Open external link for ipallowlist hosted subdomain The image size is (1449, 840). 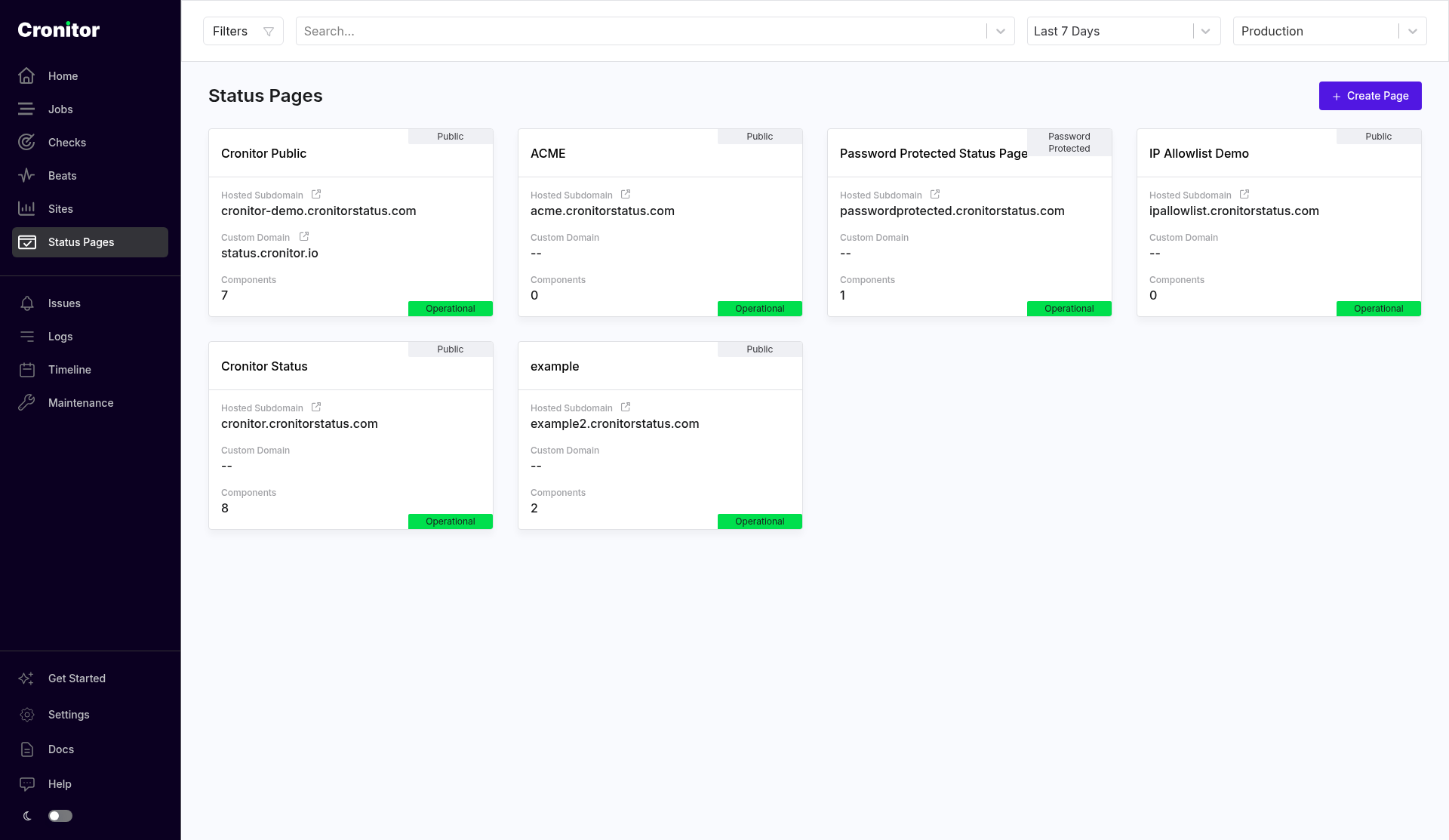tap(1244, 195)
